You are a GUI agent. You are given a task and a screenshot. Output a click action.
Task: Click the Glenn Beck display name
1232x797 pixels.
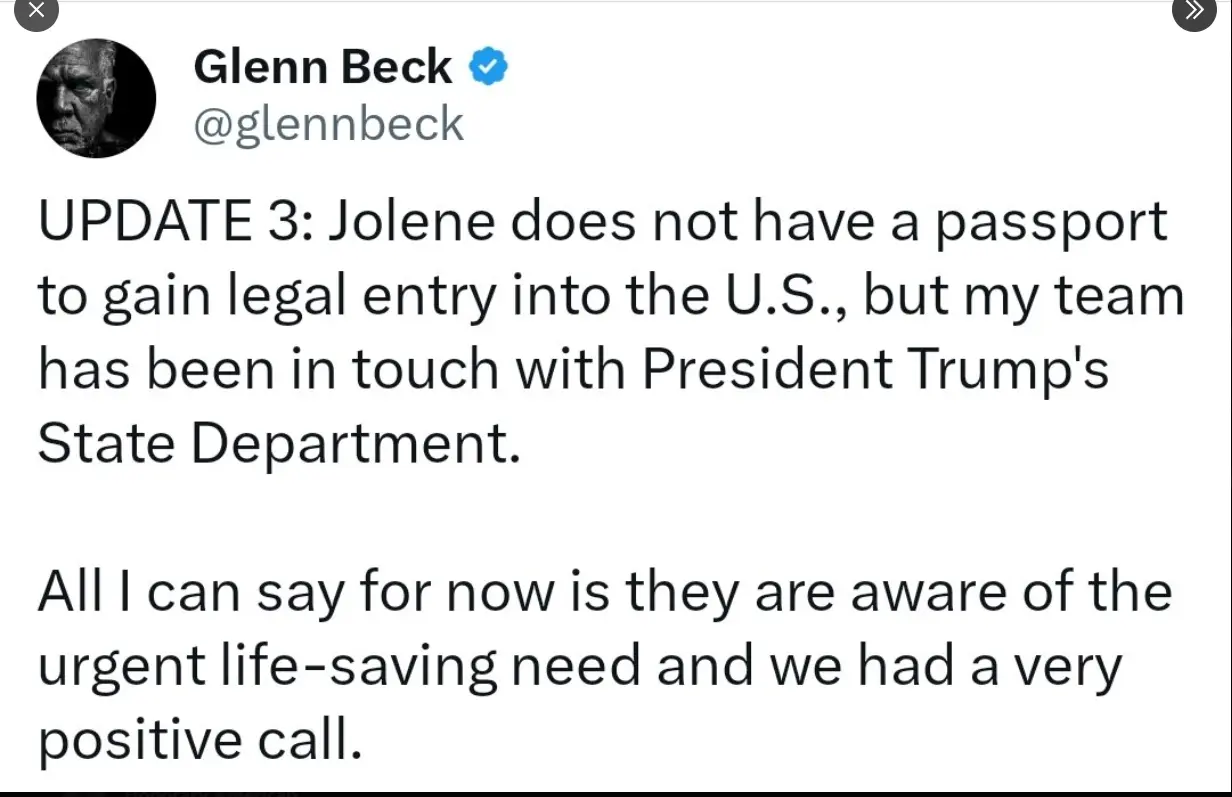tap(322, 68)
